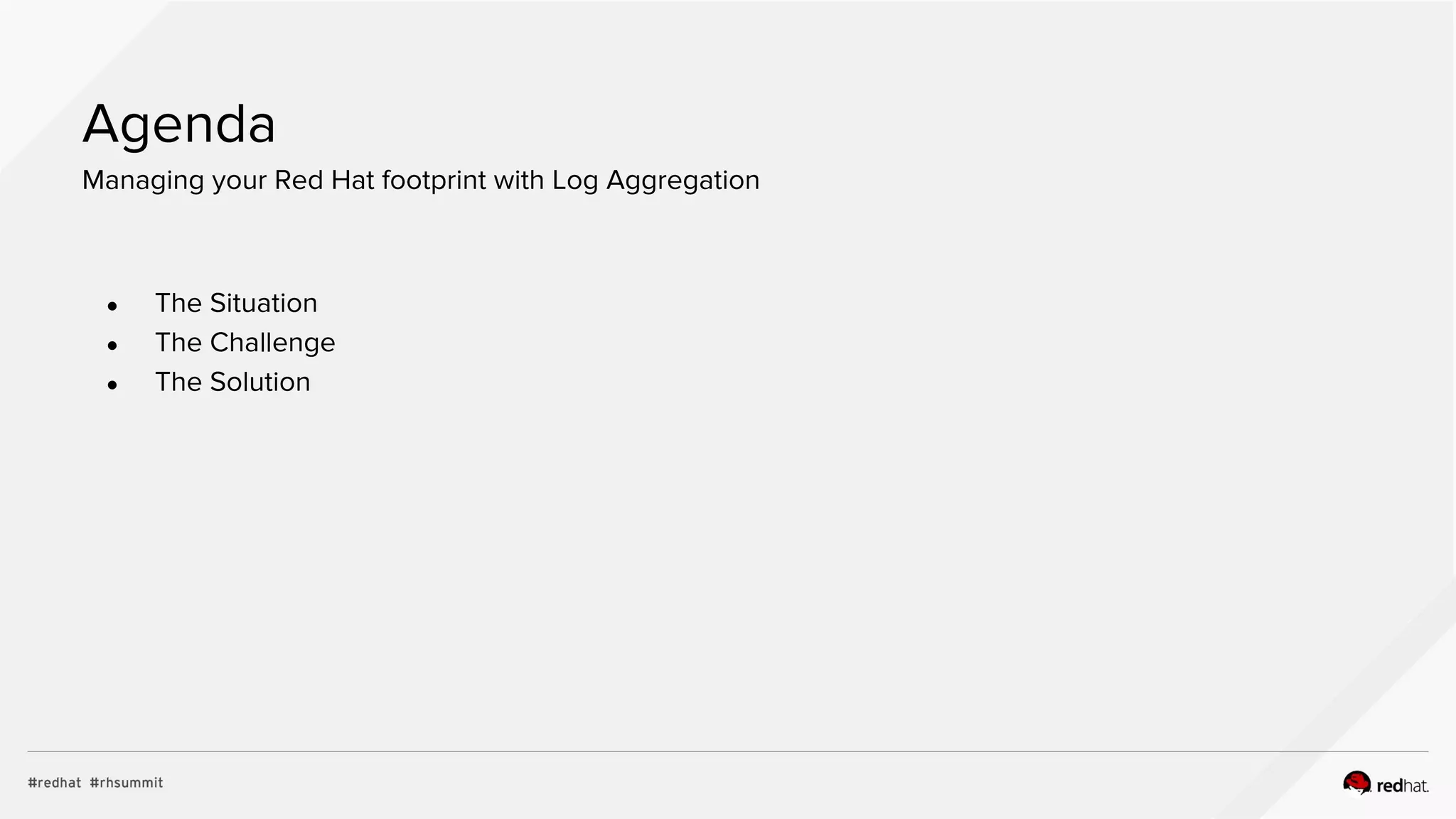Click the word Solution in the third bullet
Screen dimensions: 1456x819
[260, 382]
